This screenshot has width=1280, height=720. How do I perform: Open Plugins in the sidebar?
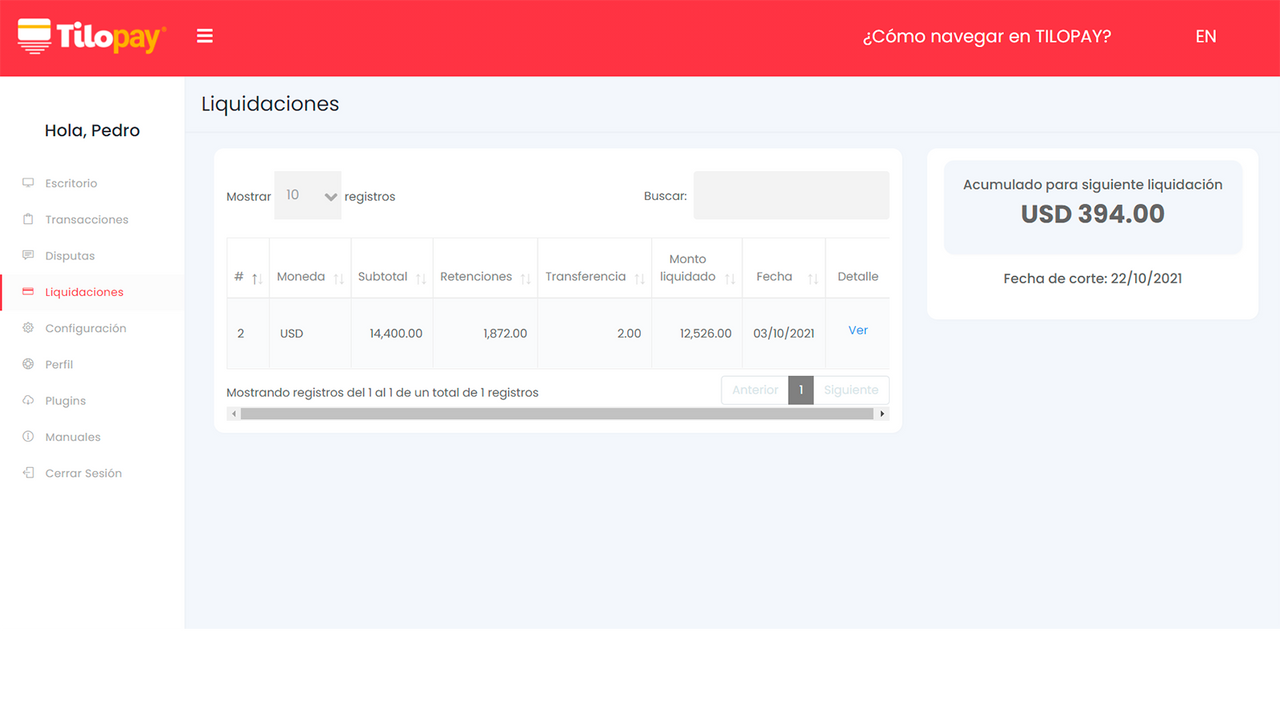(x=66, y=400)
